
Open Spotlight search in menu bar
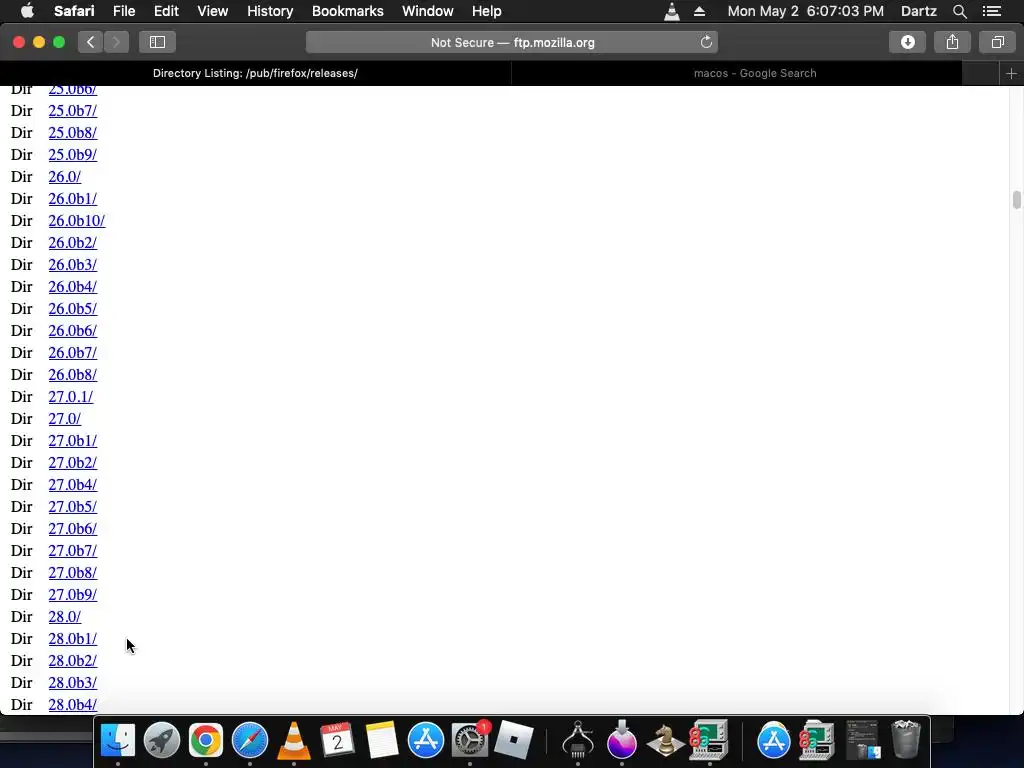[959, 11]
